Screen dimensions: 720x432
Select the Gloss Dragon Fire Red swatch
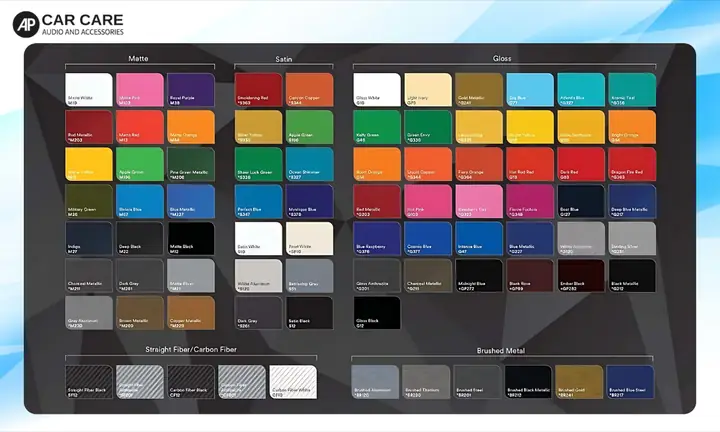(x=631, y=163)
